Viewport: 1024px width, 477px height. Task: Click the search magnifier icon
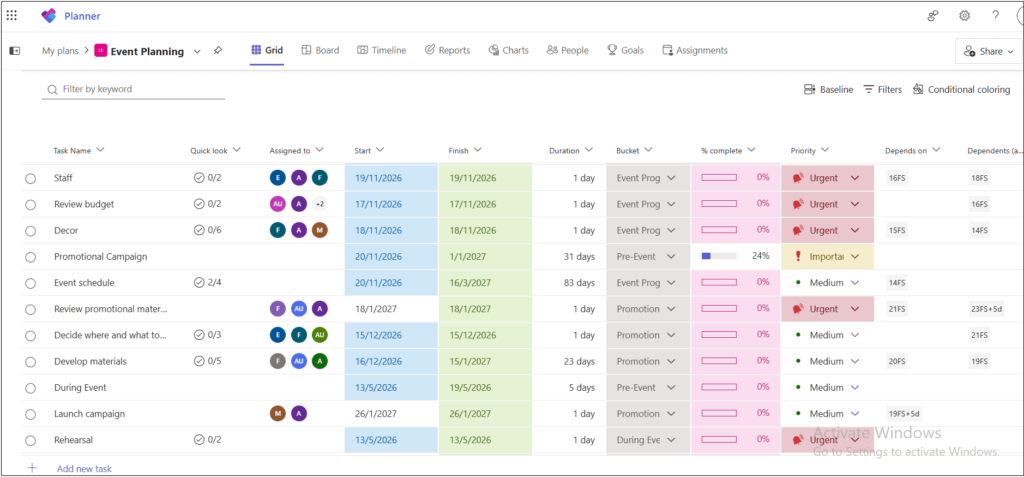click(52, 90)
